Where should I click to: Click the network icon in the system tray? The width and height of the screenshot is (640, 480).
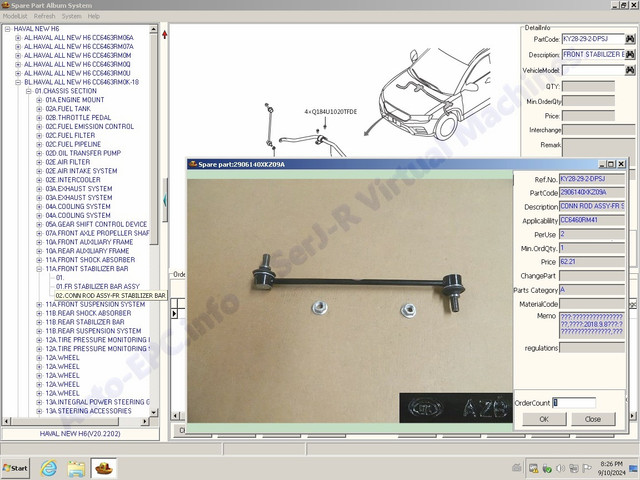574,468
